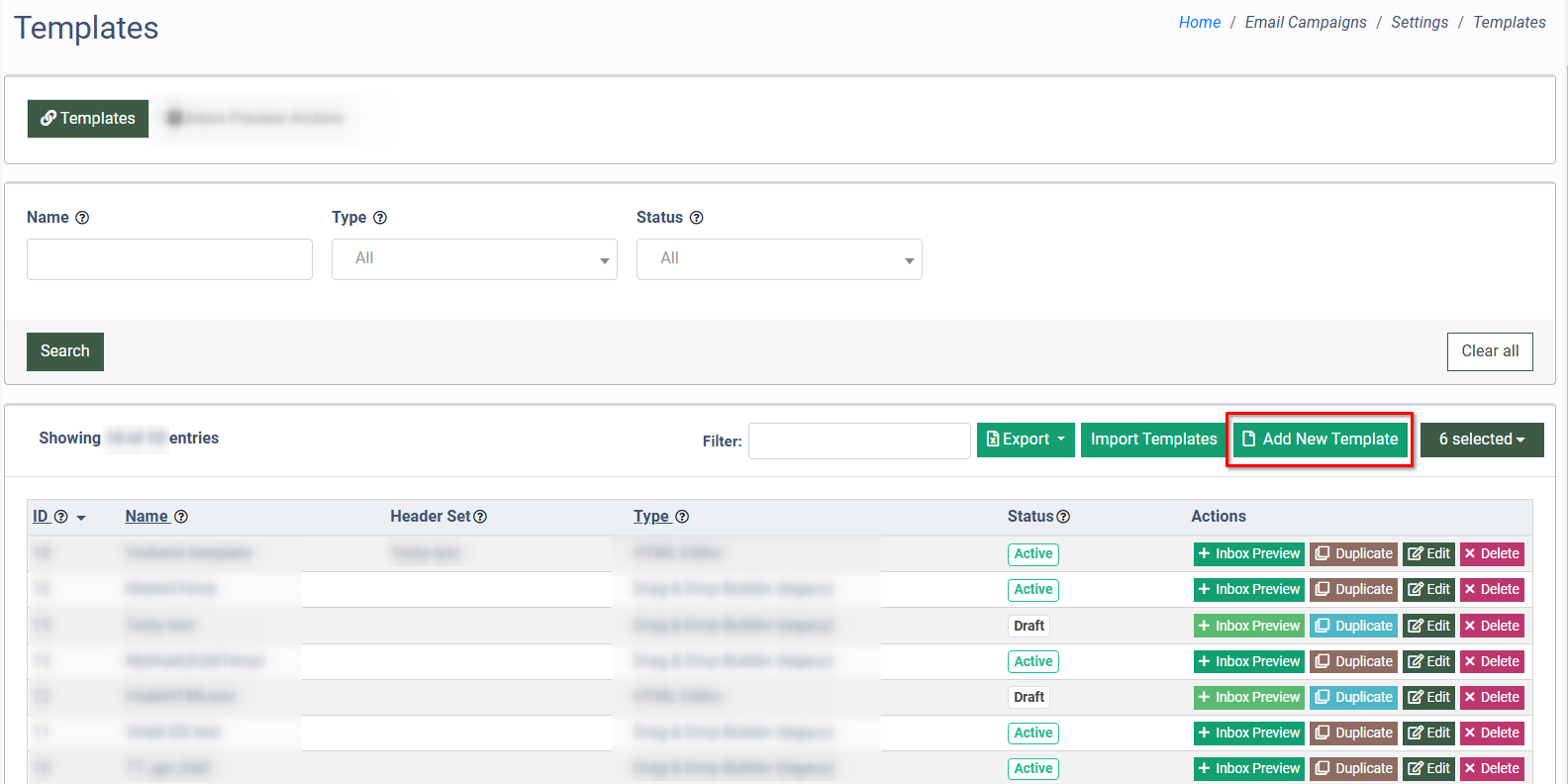This screenshot has width=1568, height=784.
Task: Switch to the Templates tab
Action: pos(88,119)
